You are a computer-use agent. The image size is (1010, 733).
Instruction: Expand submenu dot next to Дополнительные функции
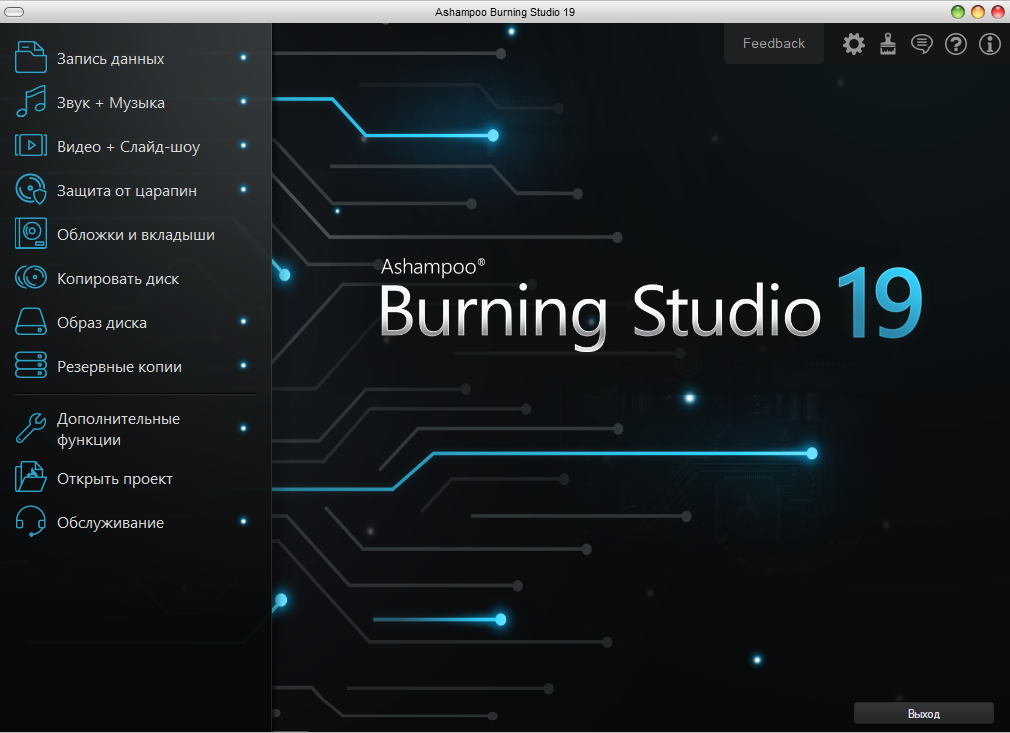pyautogui.click(x=243, y=428)
